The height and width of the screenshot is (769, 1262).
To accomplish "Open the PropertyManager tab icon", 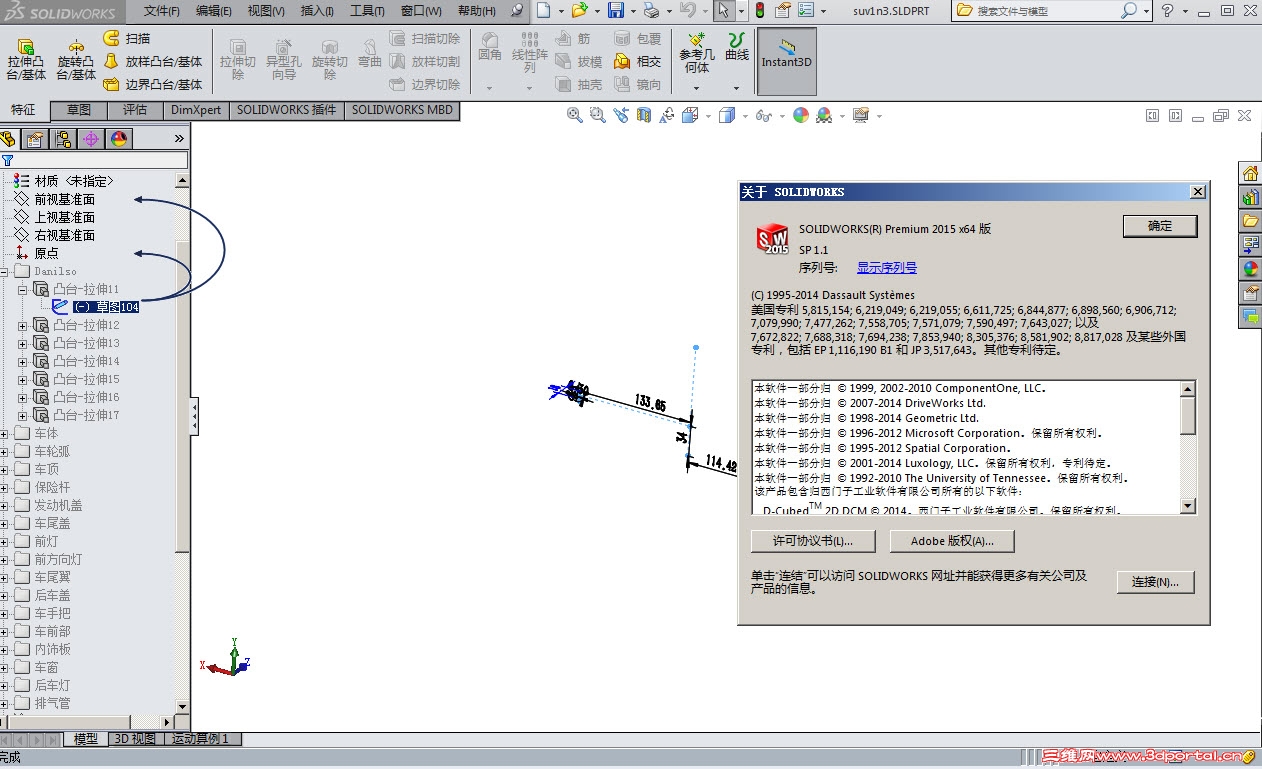I will [35, 139].
